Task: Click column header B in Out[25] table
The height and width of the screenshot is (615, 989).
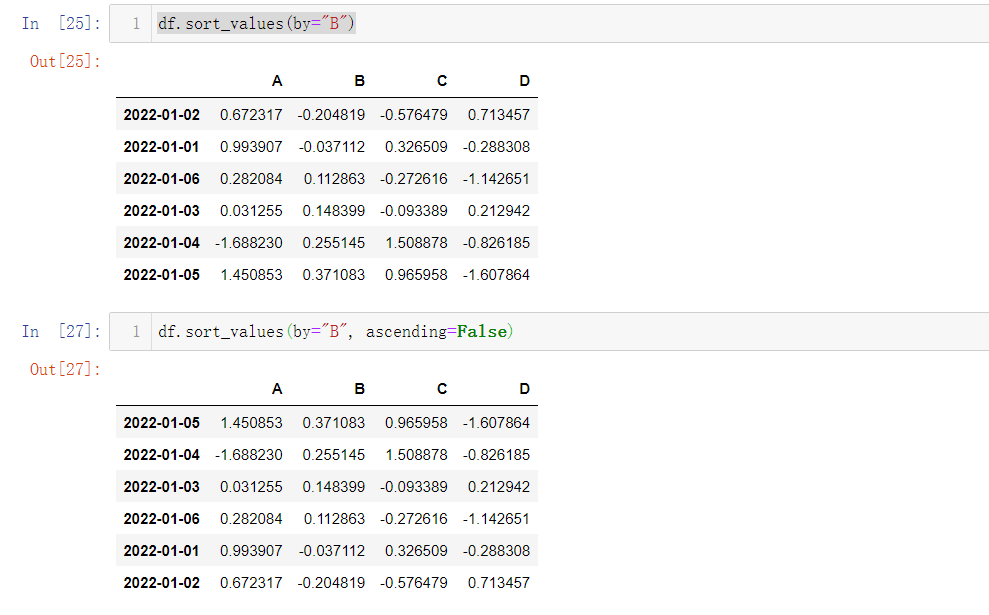Action: click(x=360, y=81)
